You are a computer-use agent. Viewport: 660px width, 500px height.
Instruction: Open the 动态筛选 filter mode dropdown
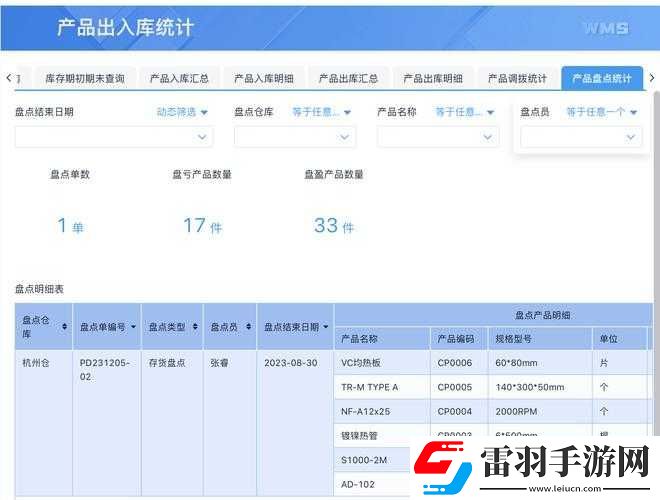[182, 112]
